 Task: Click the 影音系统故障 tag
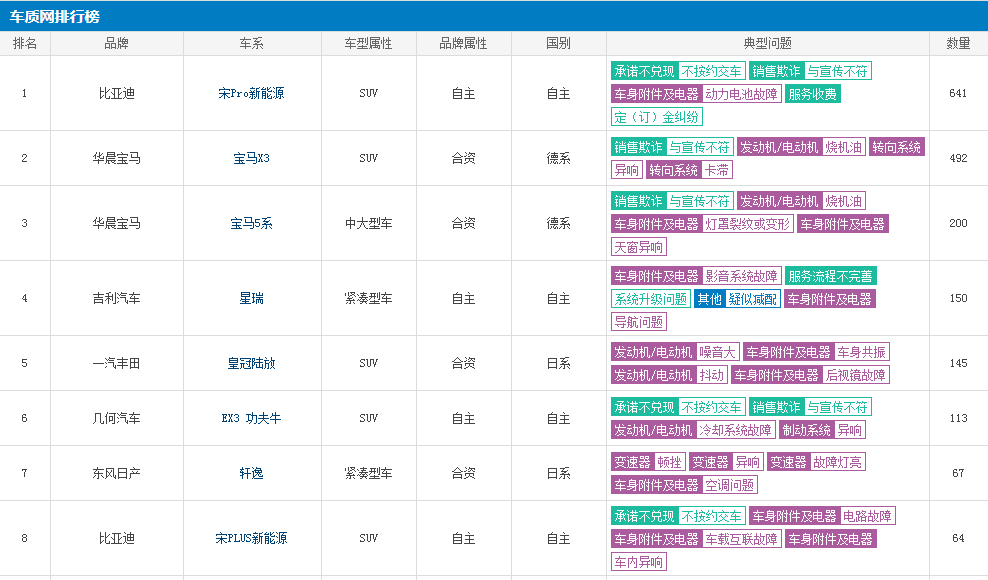click(x=741, y=276)
